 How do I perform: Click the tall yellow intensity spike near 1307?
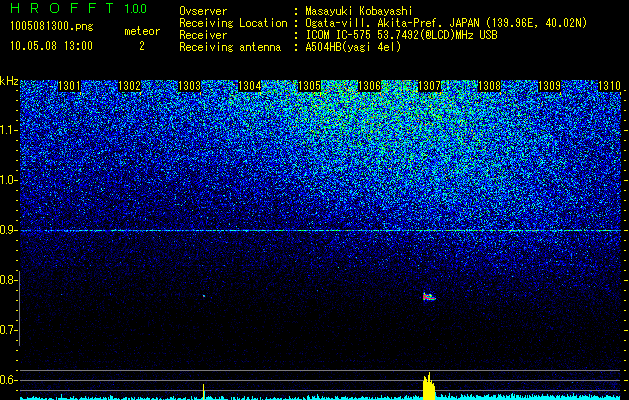[x=429, y=386]
